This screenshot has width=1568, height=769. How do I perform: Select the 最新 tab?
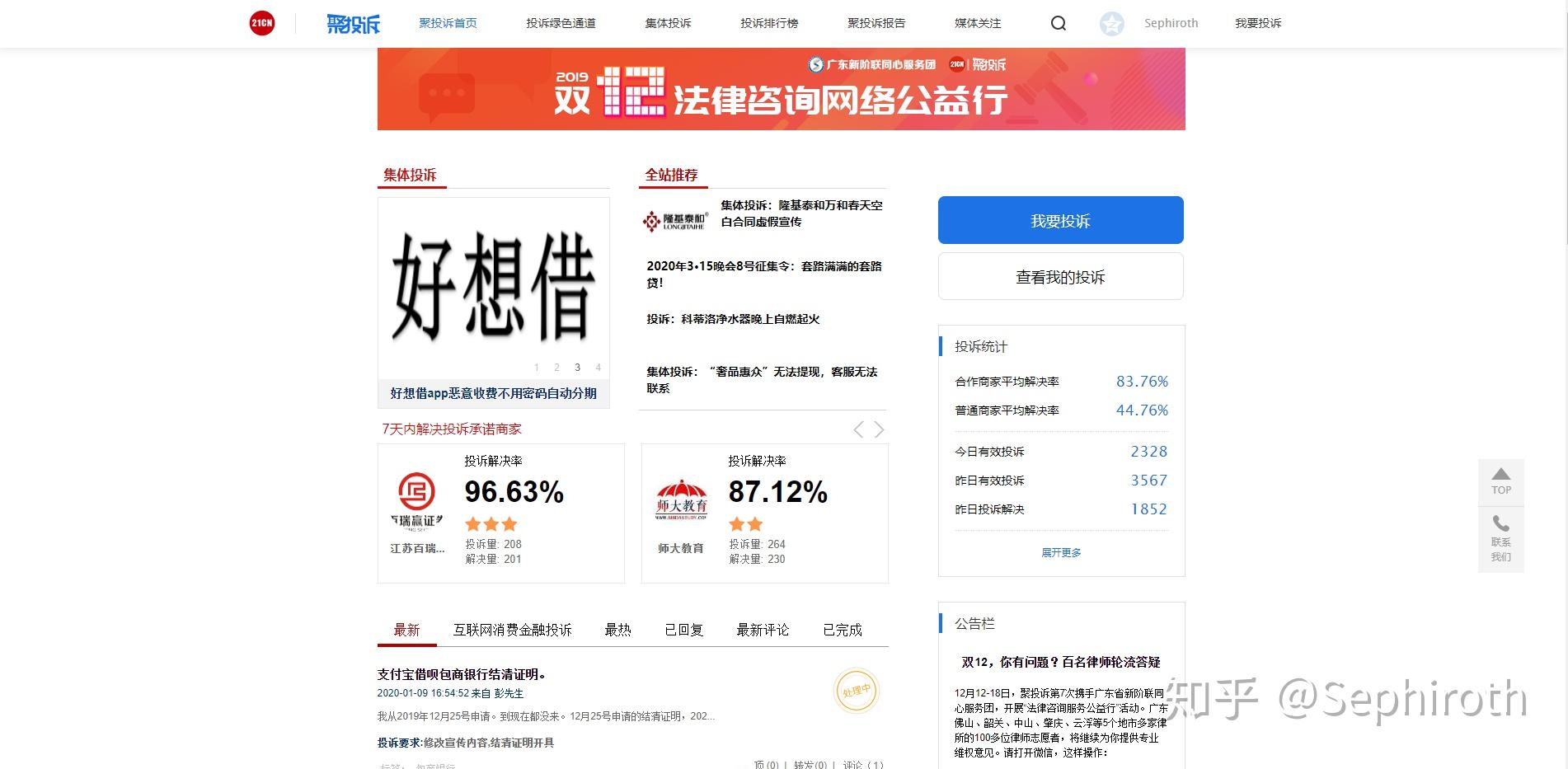point(406,630)
